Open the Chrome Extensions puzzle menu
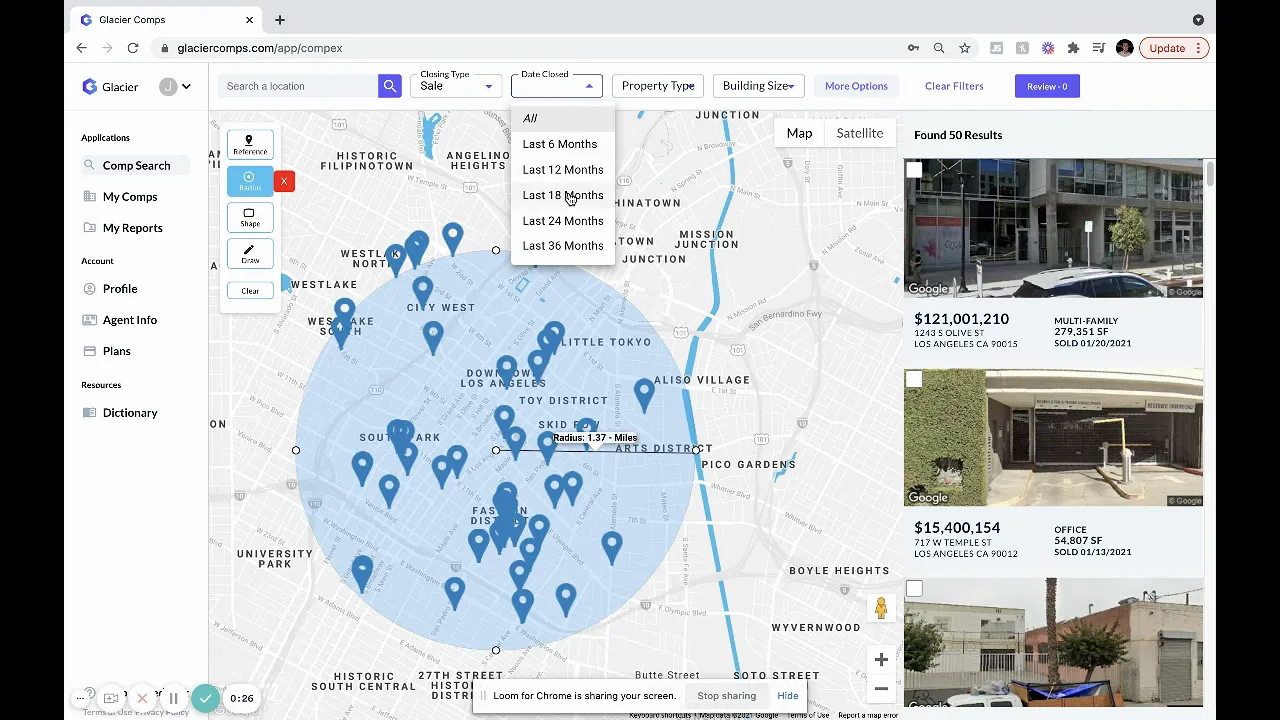 click(x=1073, y=48)
